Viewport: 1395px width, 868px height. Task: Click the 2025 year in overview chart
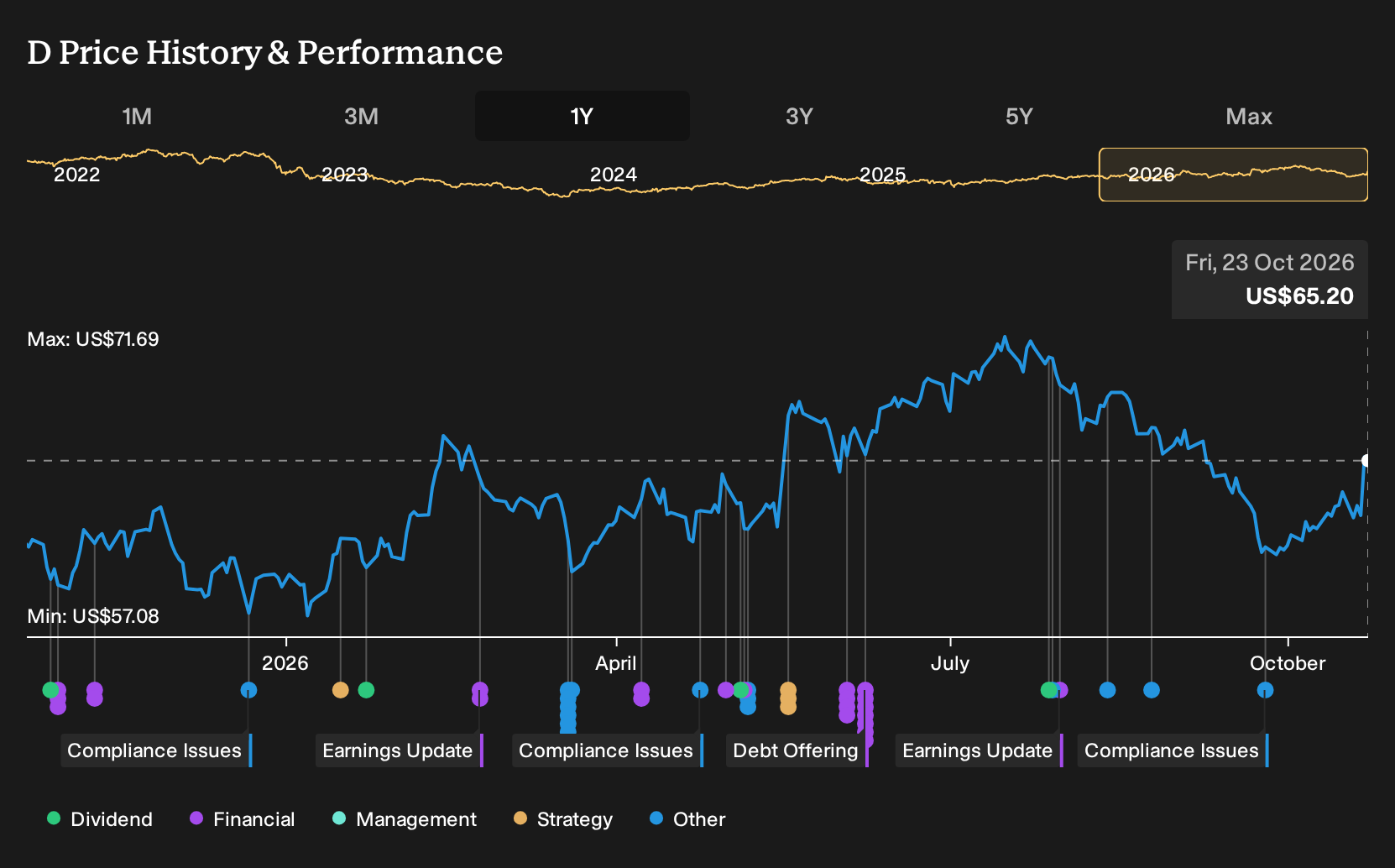(x=882, y=175)
